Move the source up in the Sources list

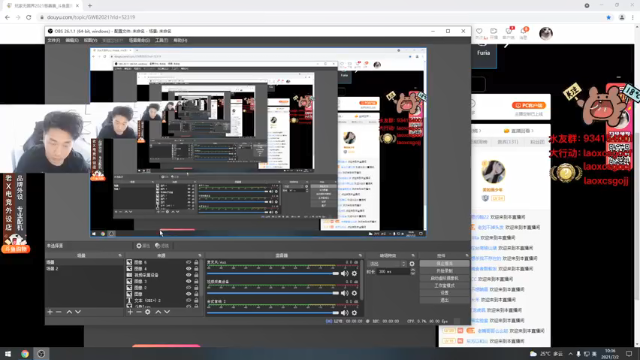[x=158, y=312]
